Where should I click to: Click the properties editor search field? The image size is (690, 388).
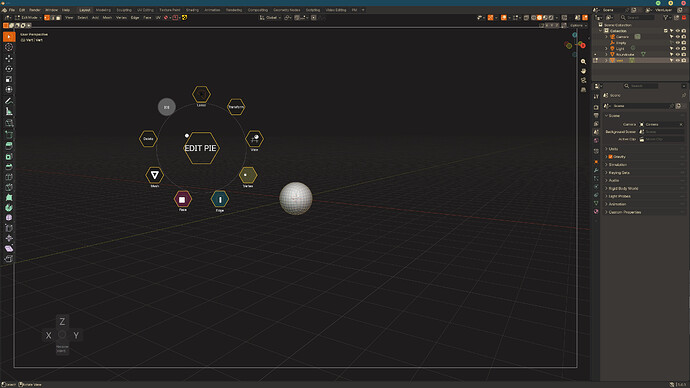[641, 86]
